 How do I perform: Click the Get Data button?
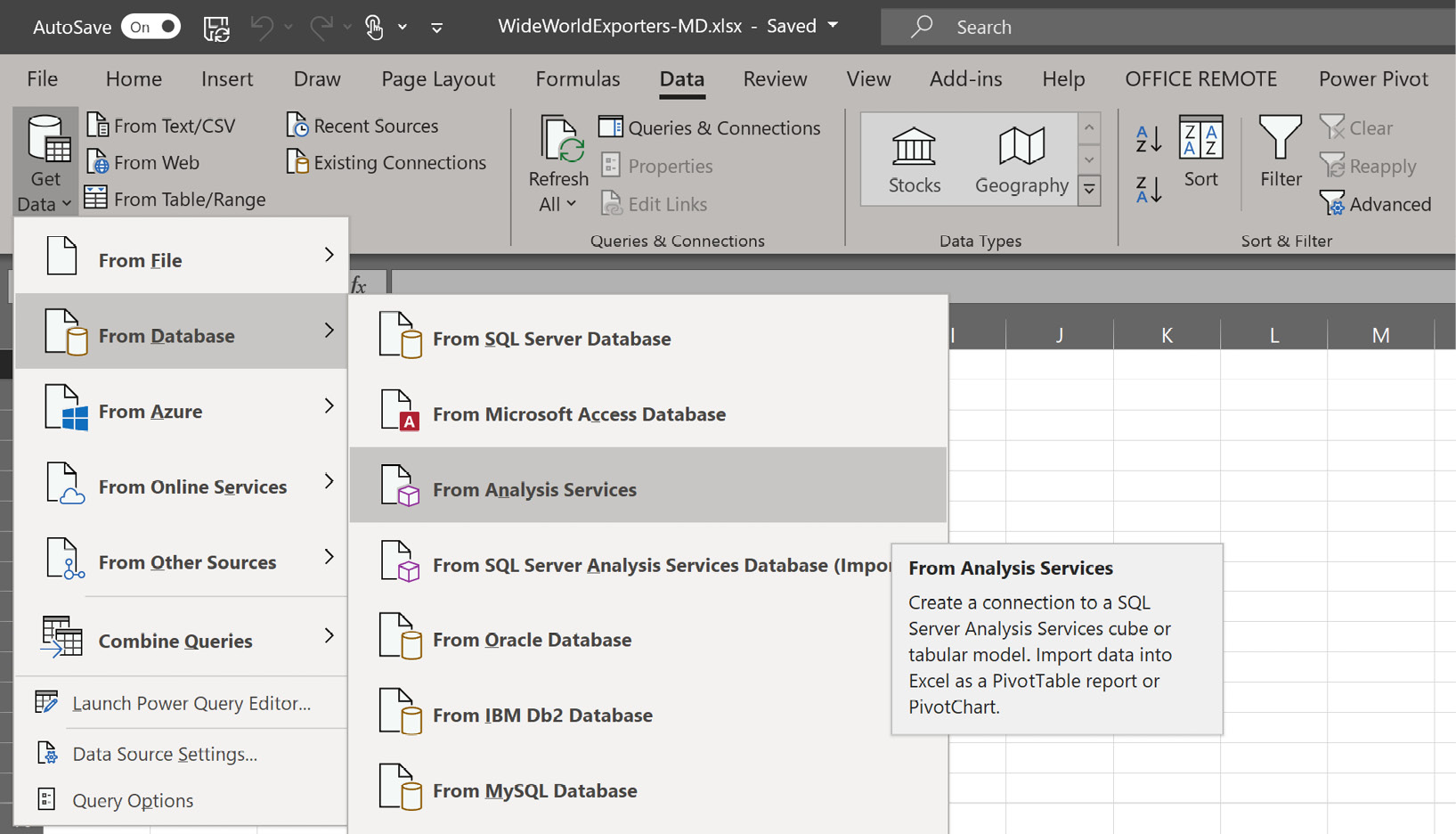[45, 162]
